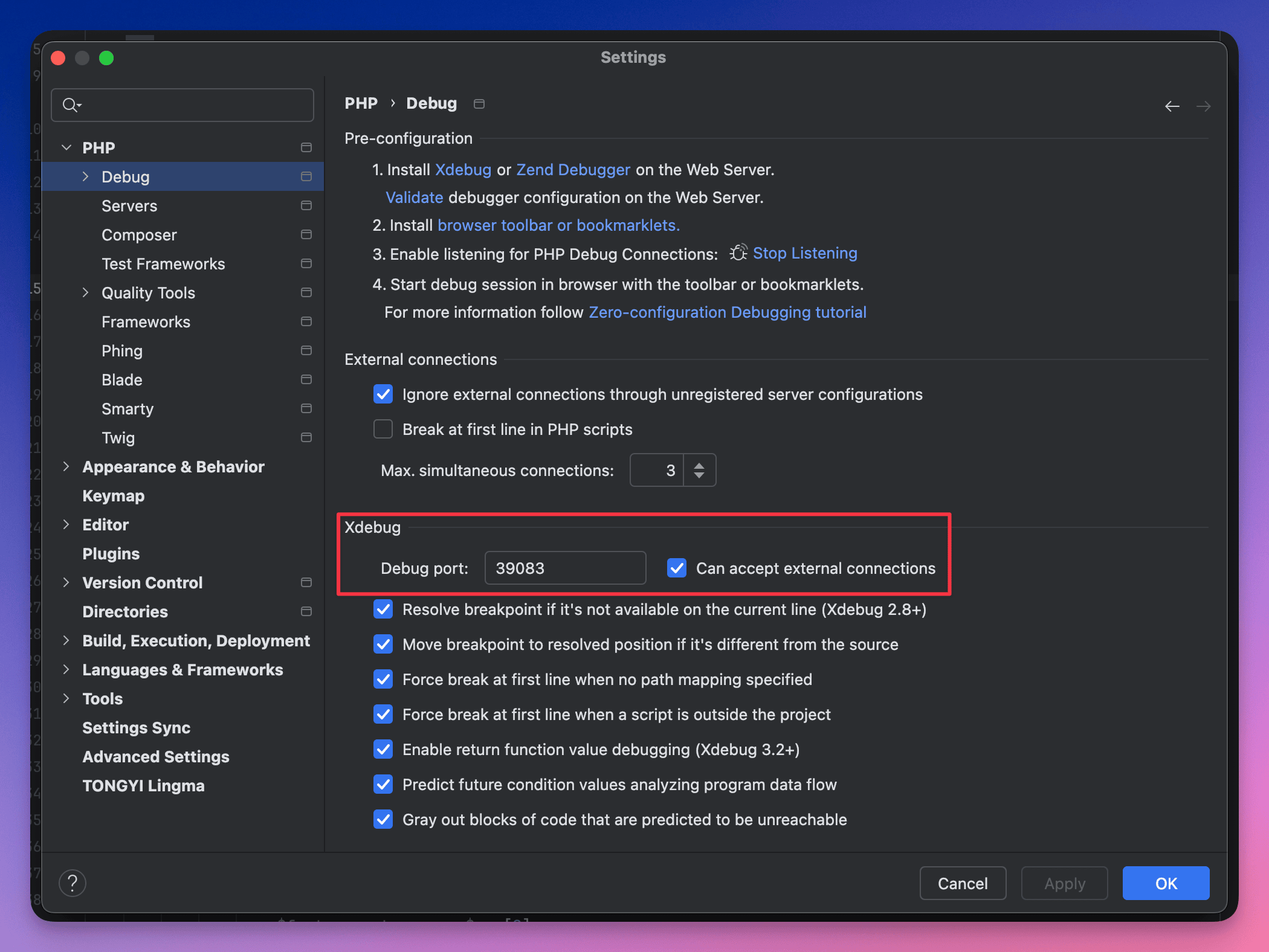Select the Servers settings item
This screenshot has height=952, width=1269.
pos(129,205)
